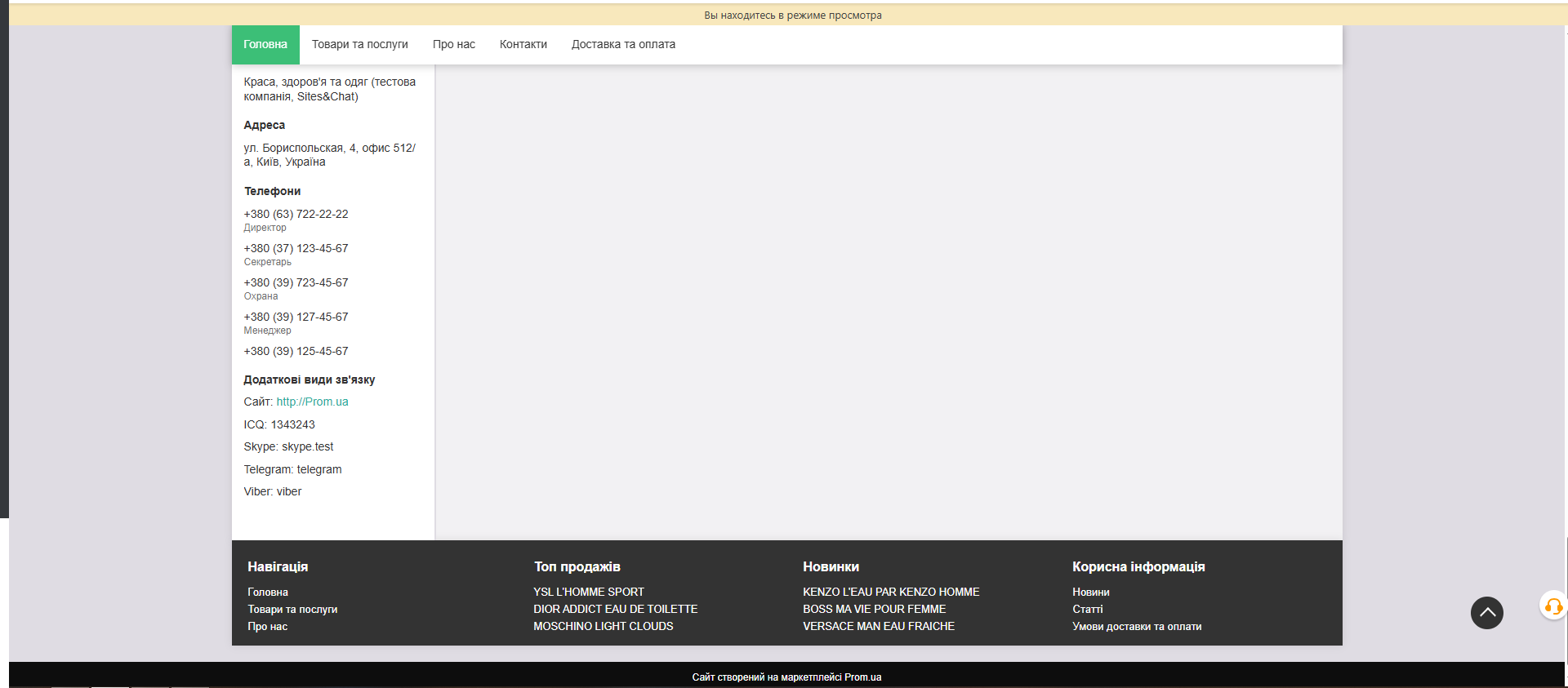Click the scroll-to-top arrow button
1568x688 pixels.
(x=1486, y=613)
